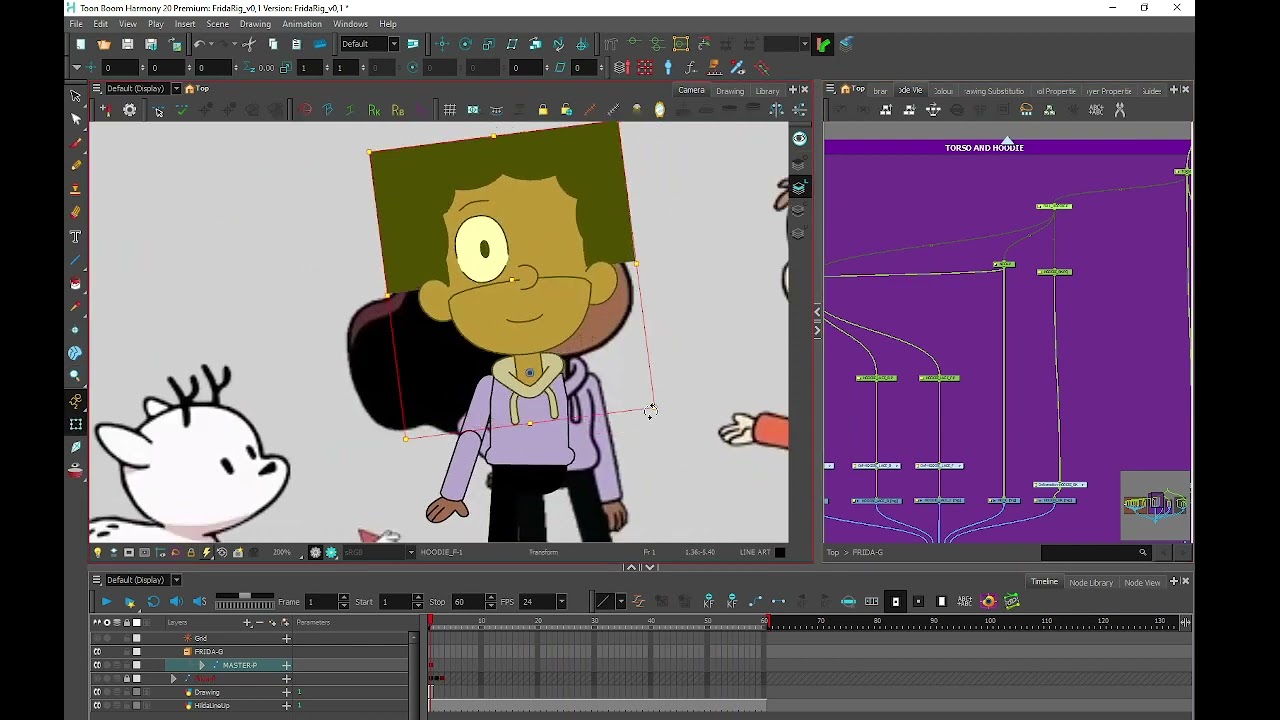Click the Top breadcrumb in the Node View
The image size is (1280, 720).
click(858, 90)
